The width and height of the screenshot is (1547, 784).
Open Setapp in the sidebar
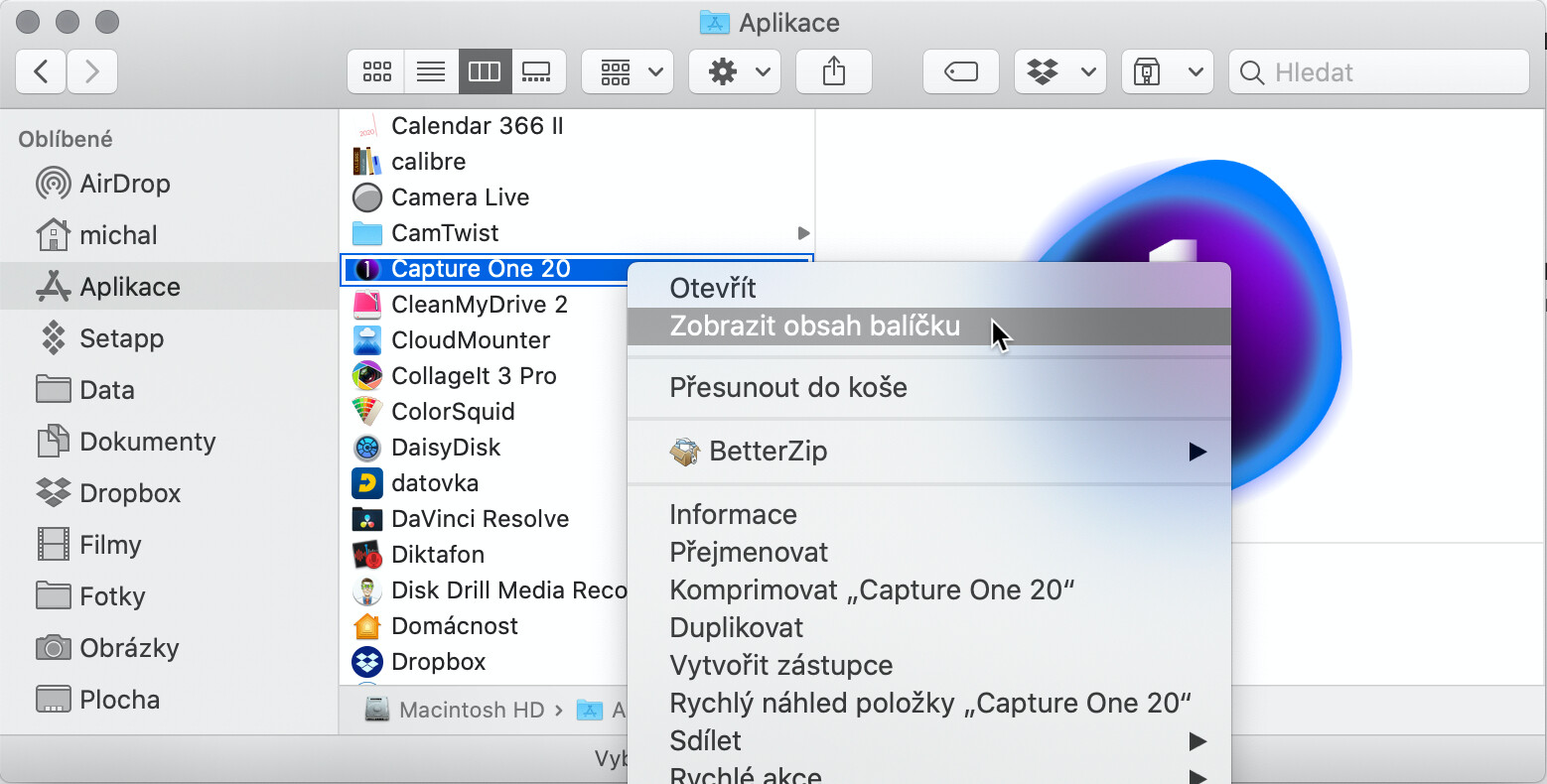(169, 338)
